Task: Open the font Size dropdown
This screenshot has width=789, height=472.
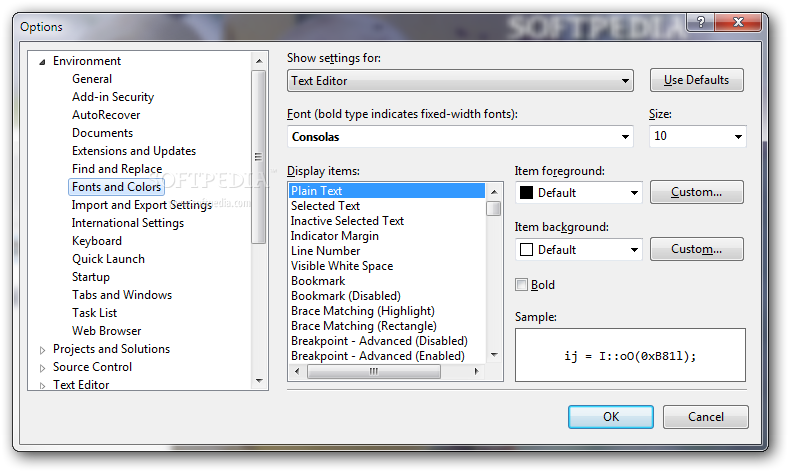Action: [x=697, y=136]
